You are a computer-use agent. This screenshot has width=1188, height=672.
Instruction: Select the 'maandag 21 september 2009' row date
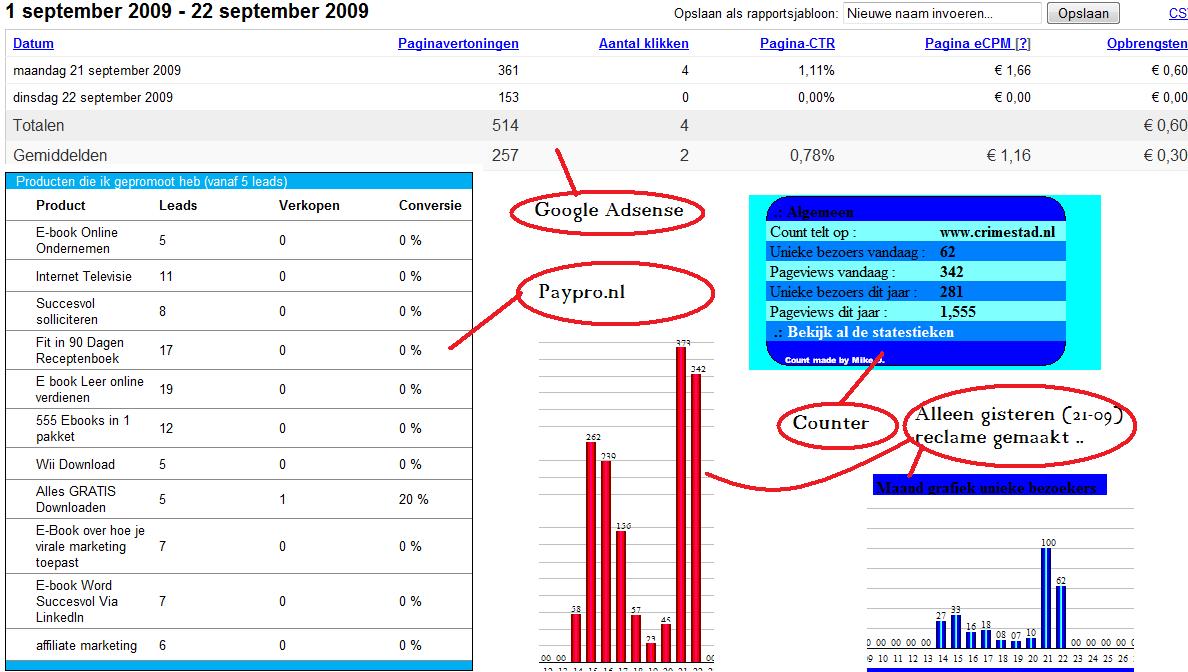(97, 70)
